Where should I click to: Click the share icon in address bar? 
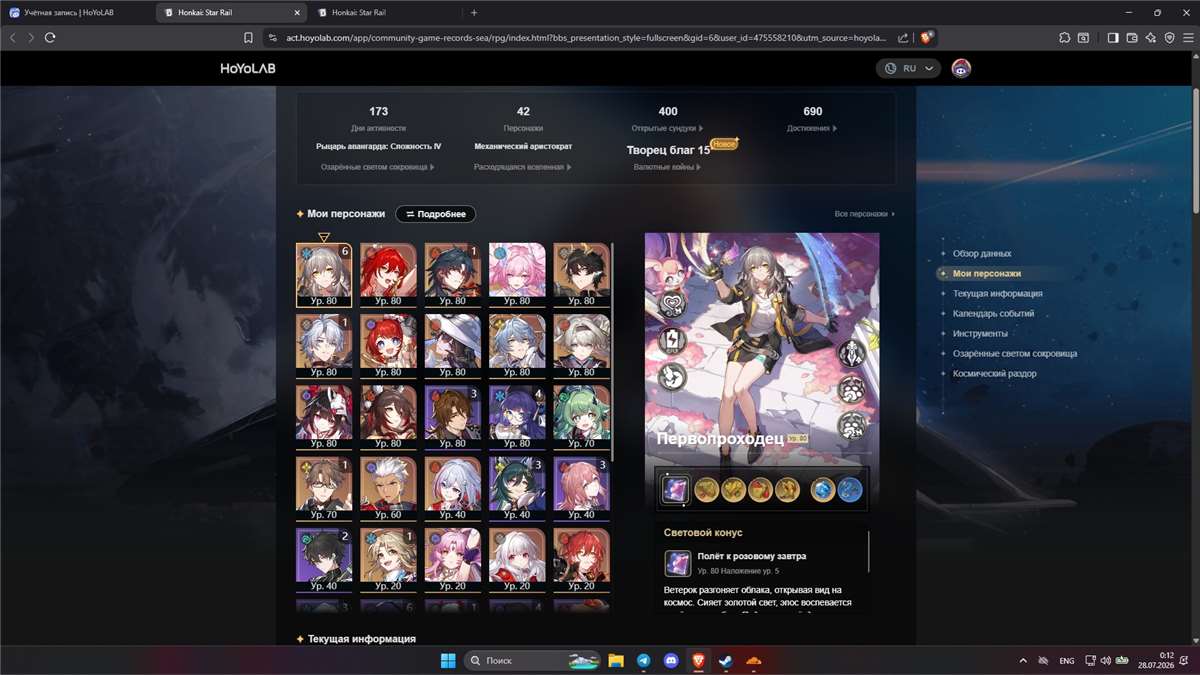(903, 37)
